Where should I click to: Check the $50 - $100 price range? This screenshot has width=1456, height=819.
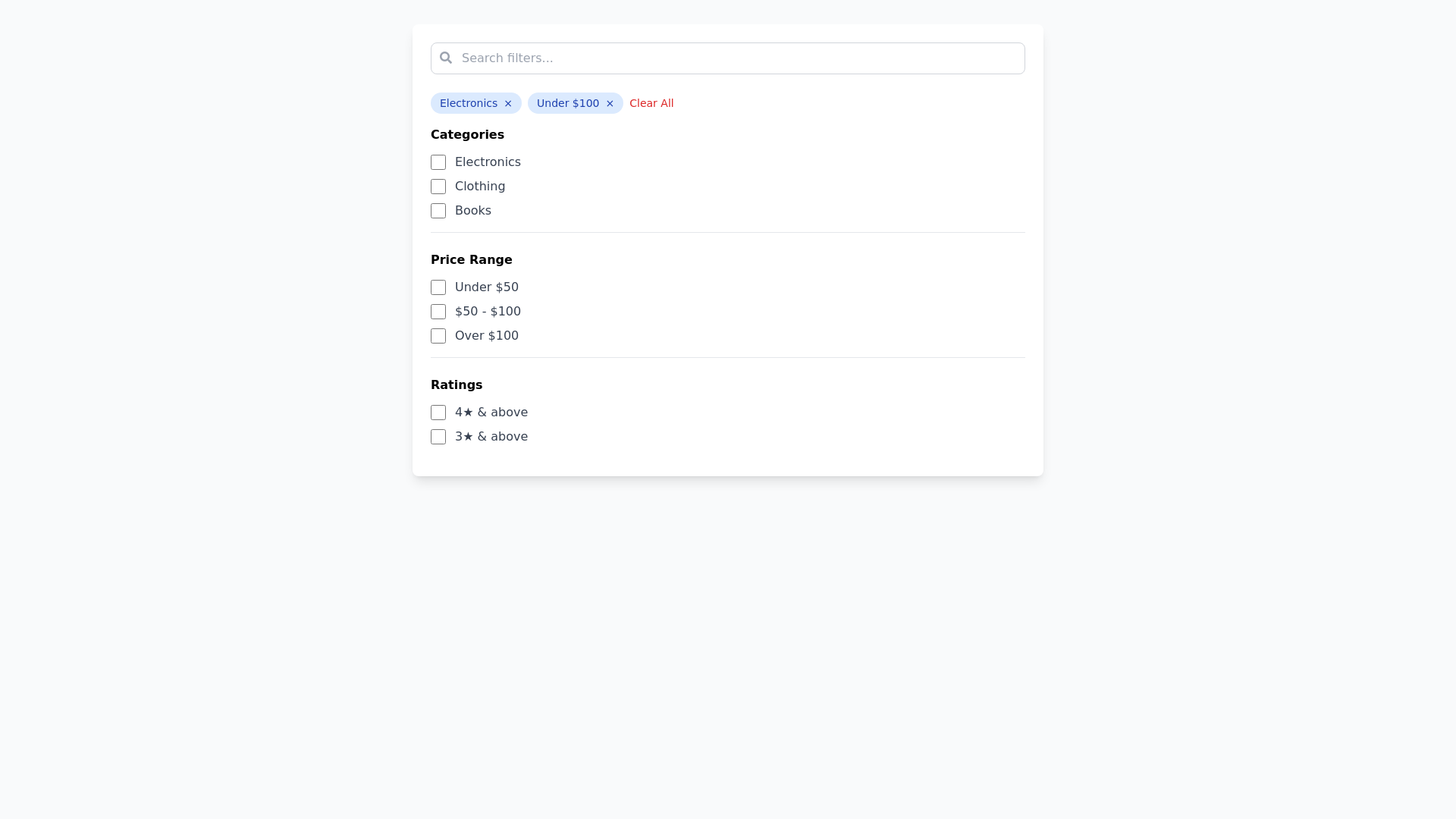pos(438,312)
